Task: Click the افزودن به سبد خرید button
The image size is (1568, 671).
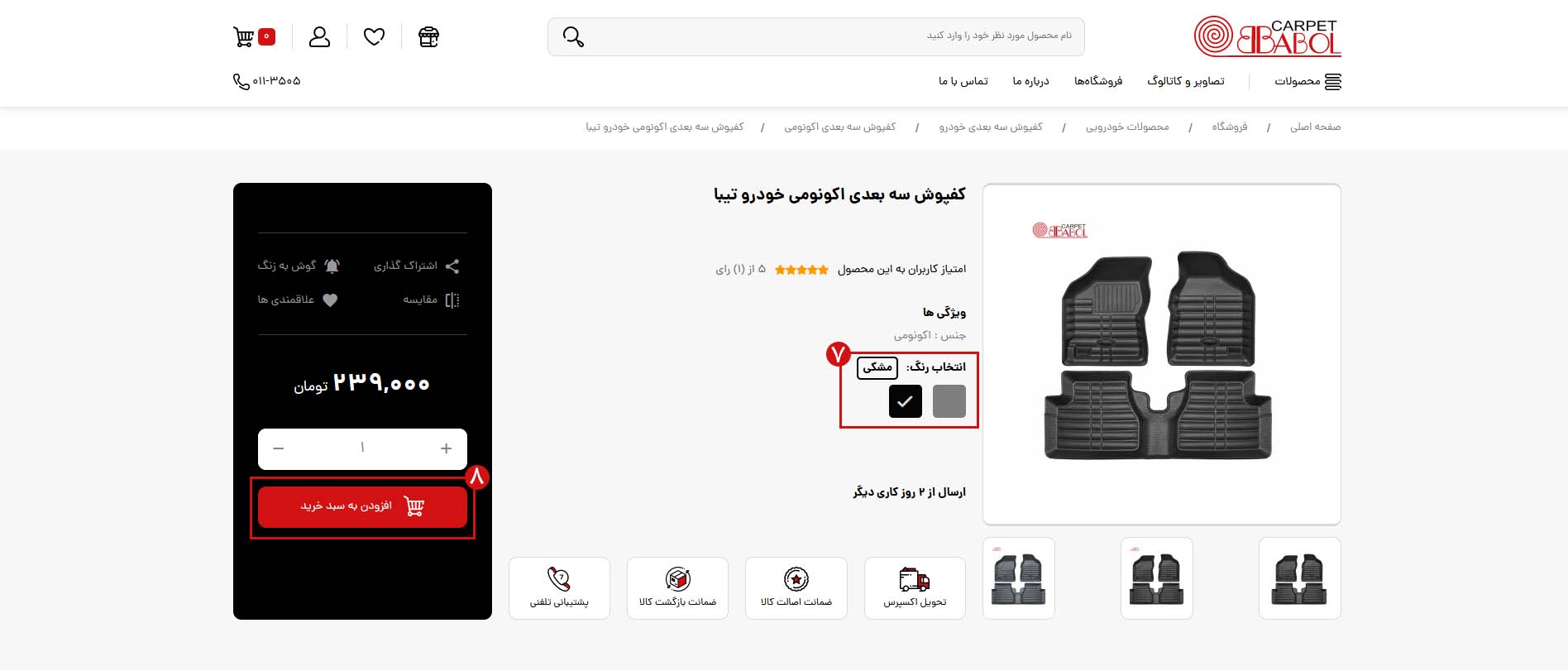Action: point(362,506)
